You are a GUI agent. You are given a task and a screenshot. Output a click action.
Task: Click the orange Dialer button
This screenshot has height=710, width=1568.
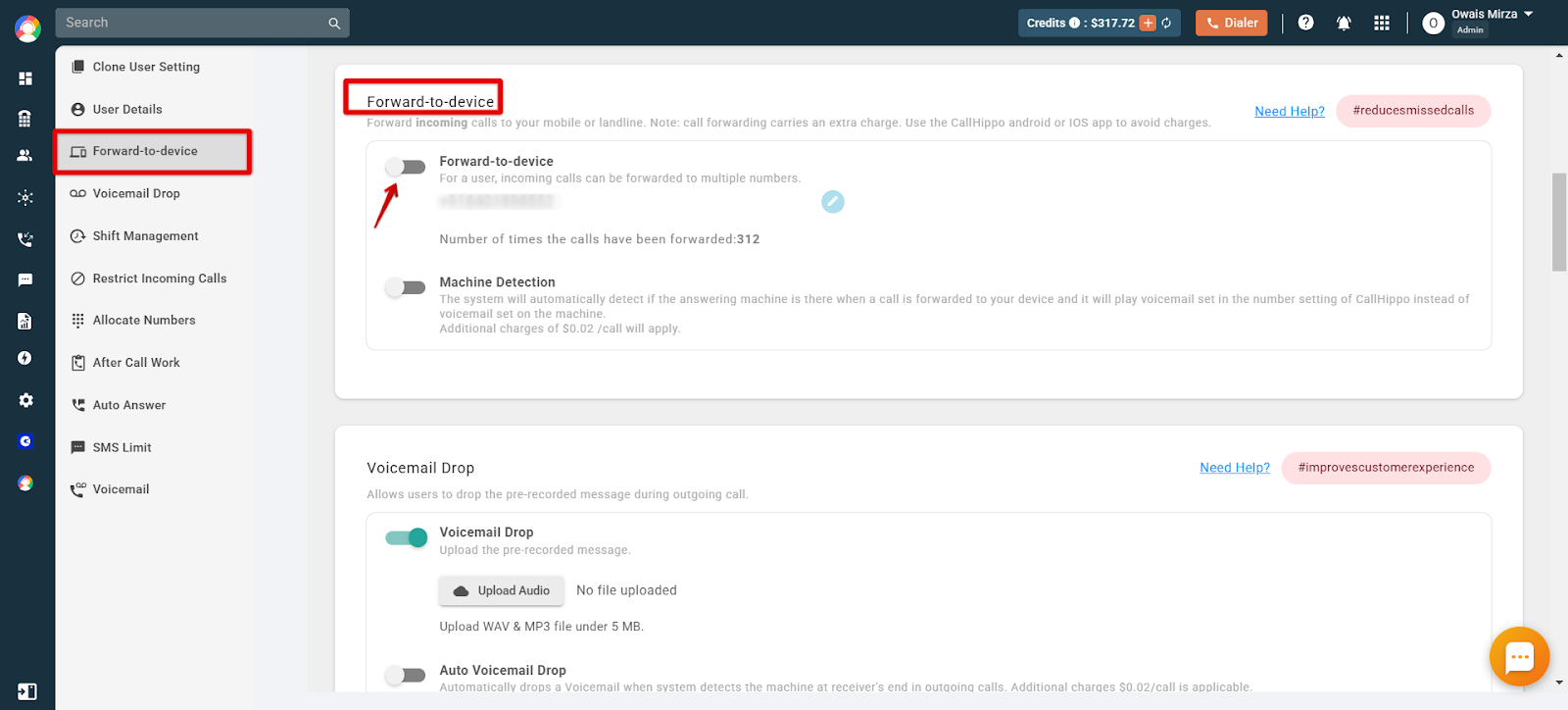tap(1231, 23)
